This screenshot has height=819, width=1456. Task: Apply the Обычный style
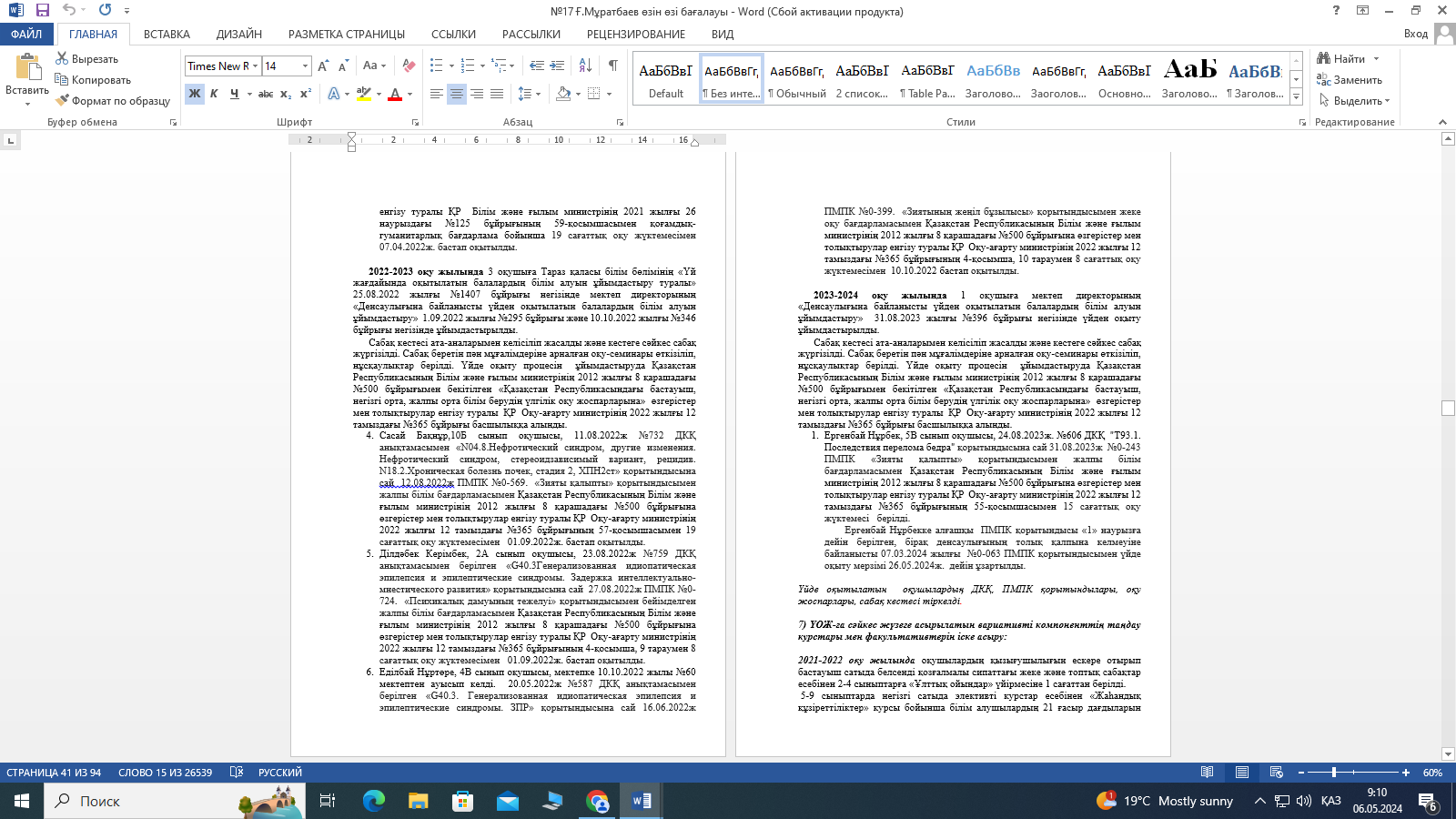797,78
